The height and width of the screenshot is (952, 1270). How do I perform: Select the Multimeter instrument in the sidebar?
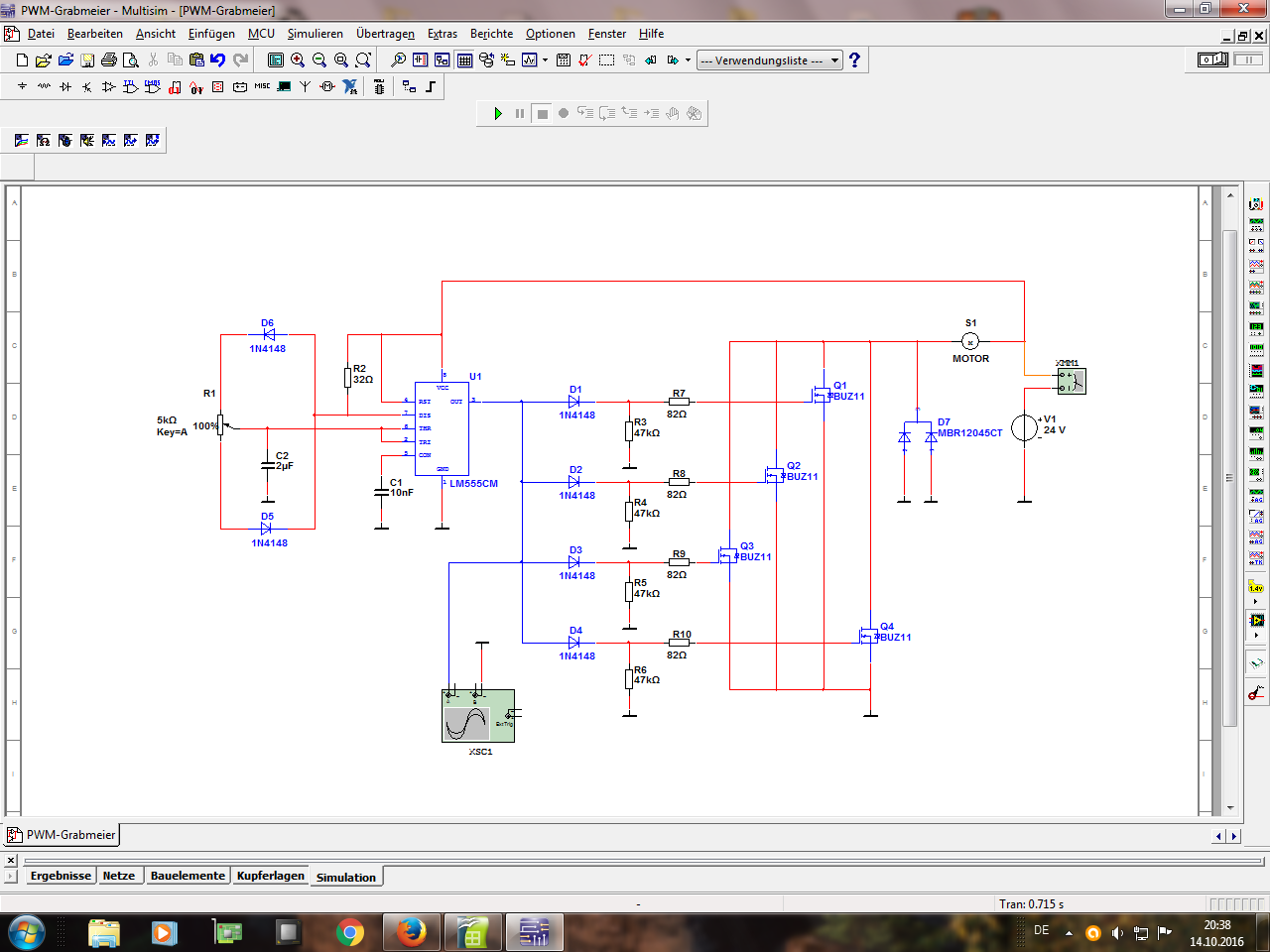[1256, 204]
